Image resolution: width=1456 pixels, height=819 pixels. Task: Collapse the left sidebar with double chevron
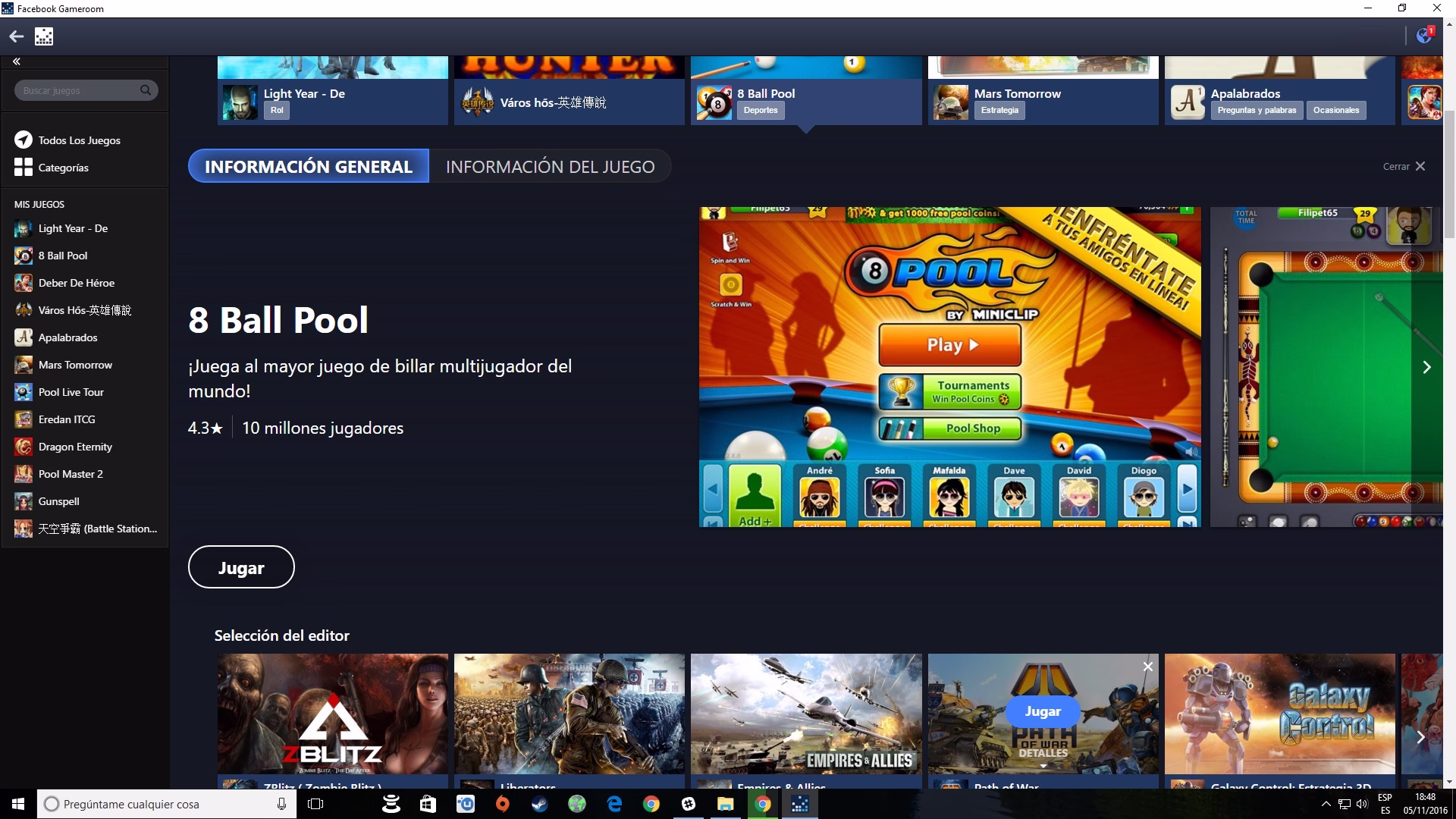16,61
